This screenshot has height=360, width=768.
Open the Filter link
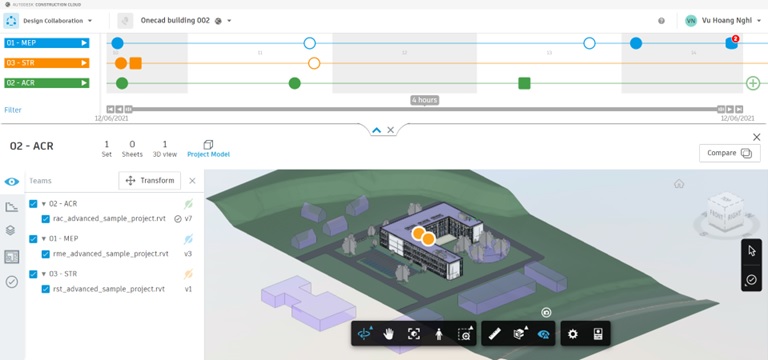pos(13,110)
